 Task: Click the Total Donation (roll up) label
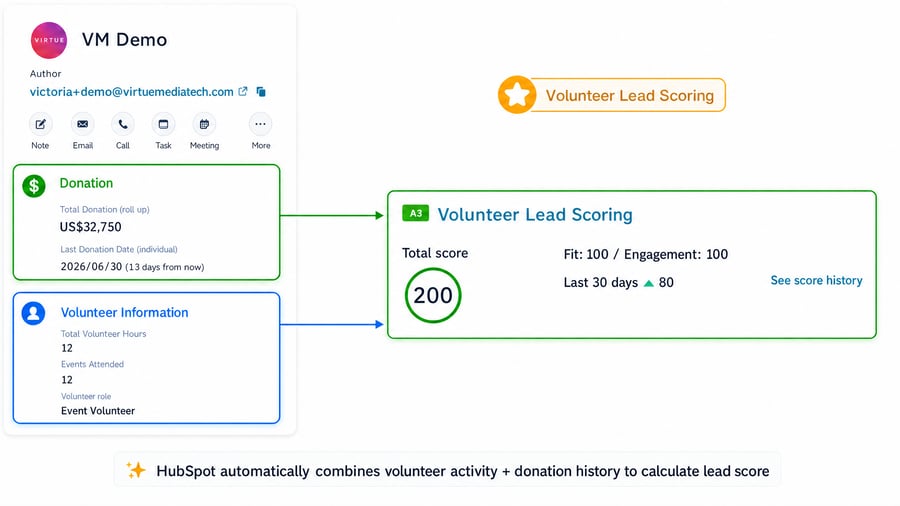tap(104, 209)
